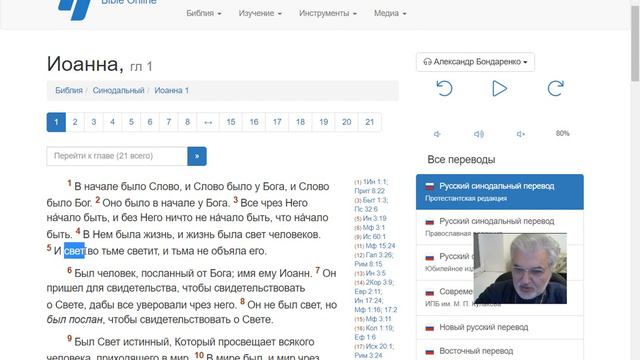The width and height of the screenshot is (640, 360).
Task: Focus the Перейти к главе input field
Action: point(117,156)
